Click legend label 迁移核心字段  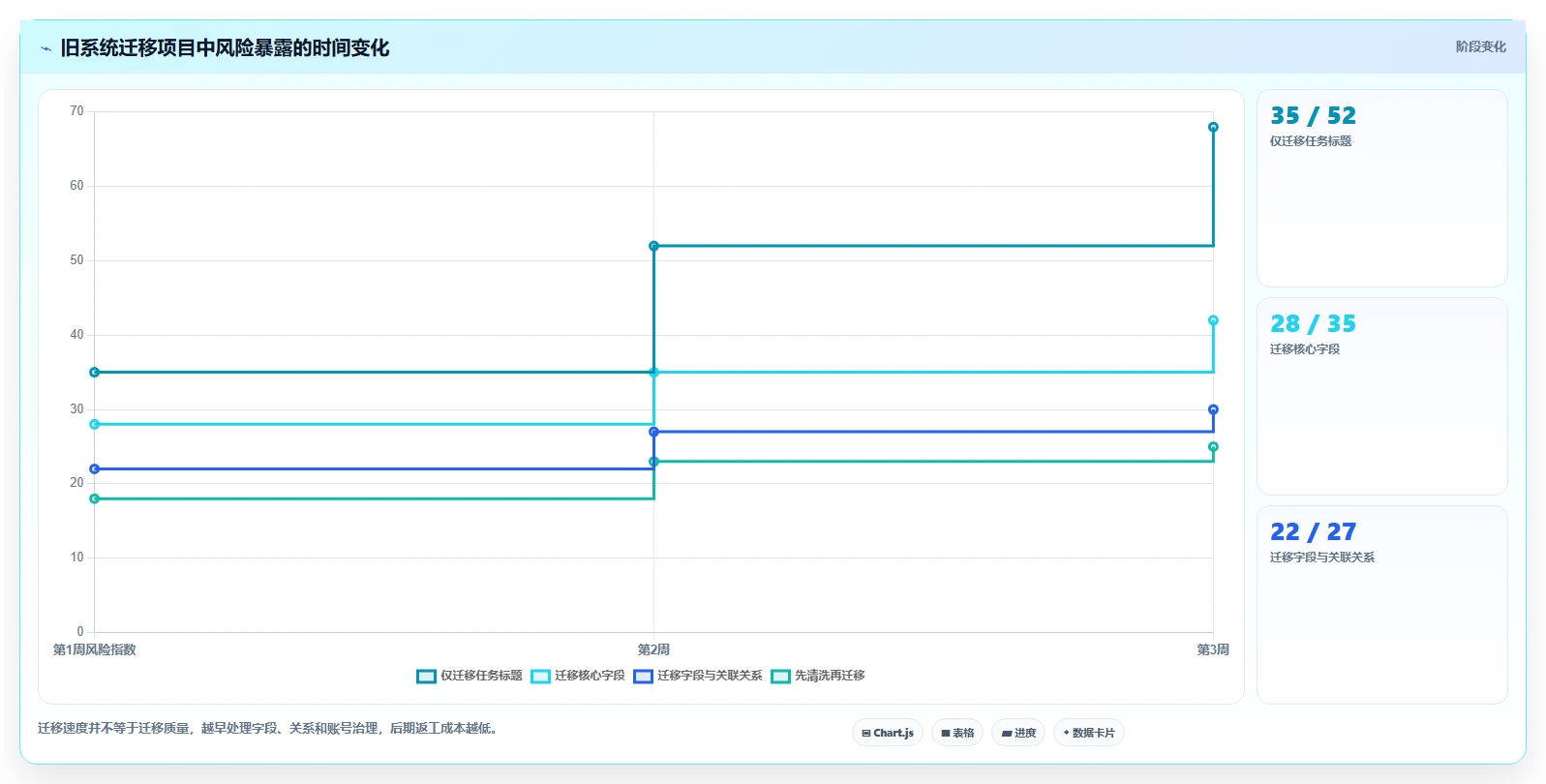click(x=590, y=676)
